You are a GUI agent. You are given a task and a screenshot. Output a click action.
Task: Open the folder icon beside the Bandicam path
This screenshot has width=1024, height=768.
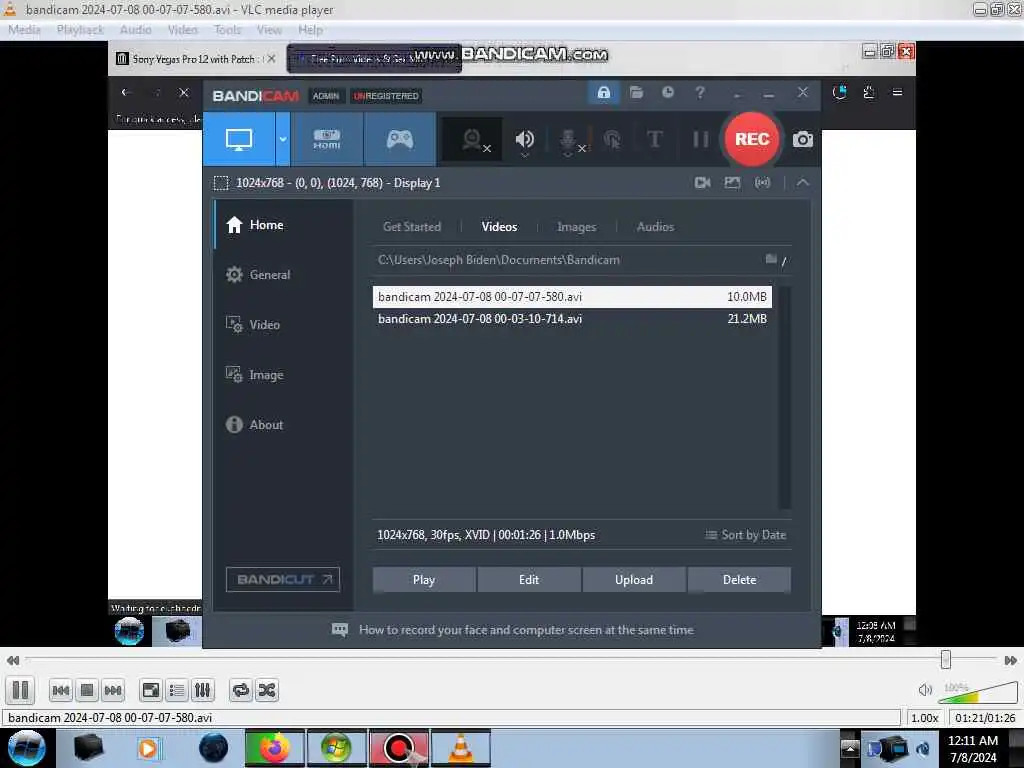click(x=771, y=259)
